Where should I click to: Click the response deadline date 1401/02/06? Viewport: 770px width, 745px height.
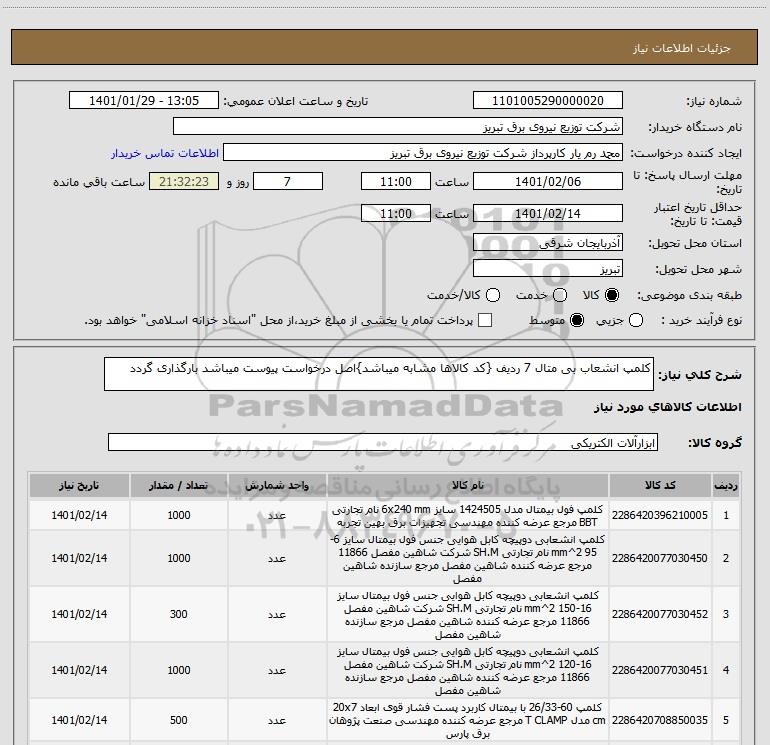548,182
